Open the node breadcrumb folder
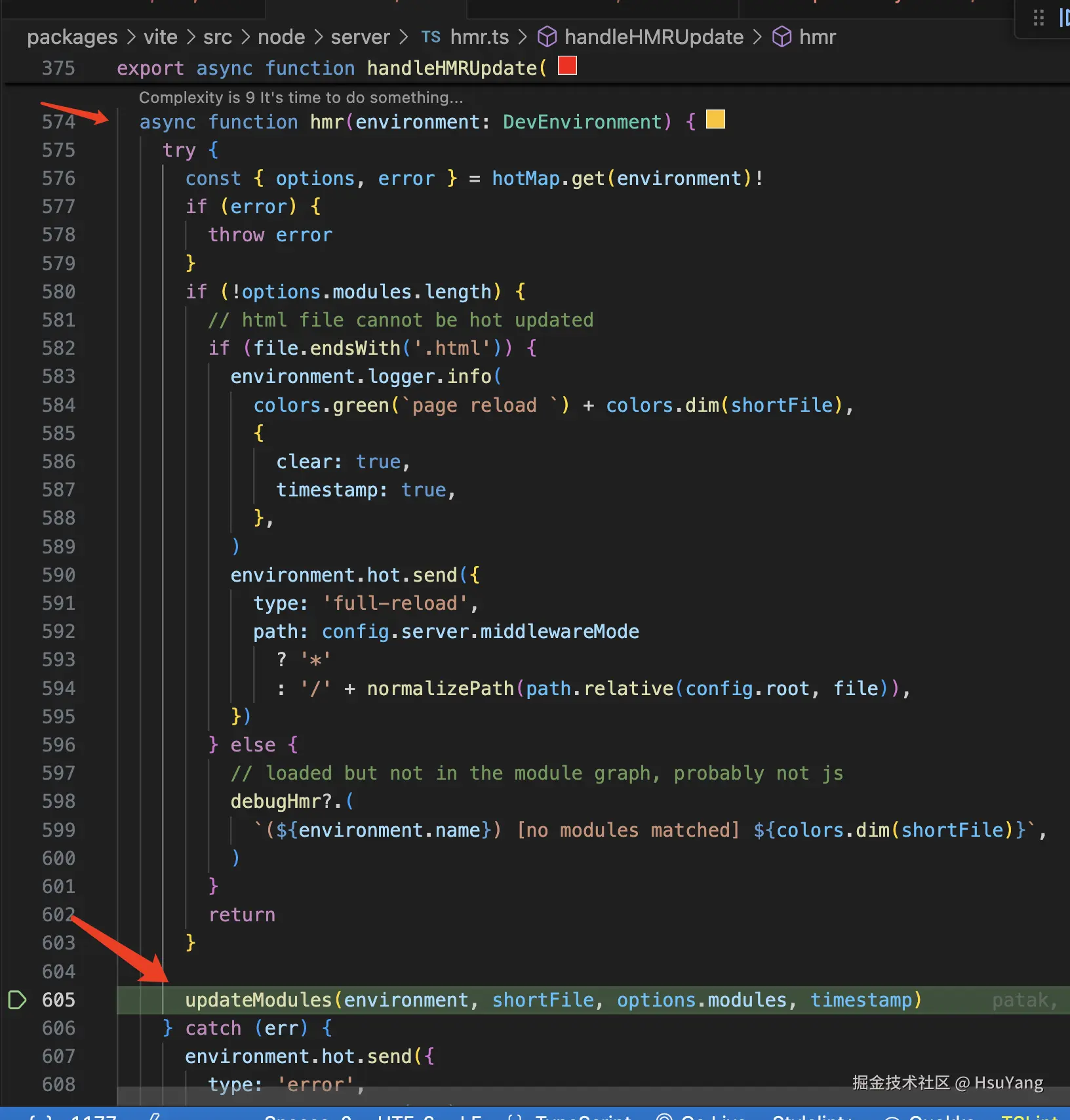 (x=281, y=37)
